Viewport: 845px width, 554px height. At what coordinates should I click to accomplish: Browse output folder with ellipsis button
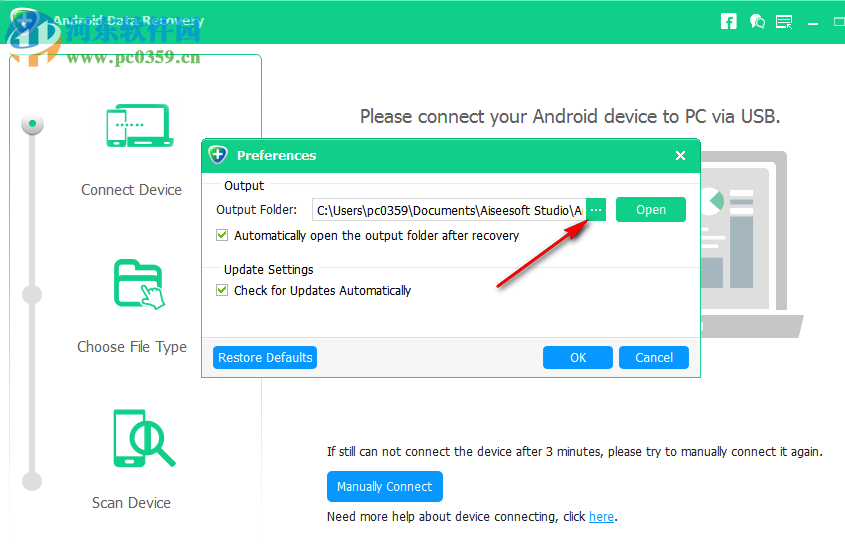tap(596, 210)
